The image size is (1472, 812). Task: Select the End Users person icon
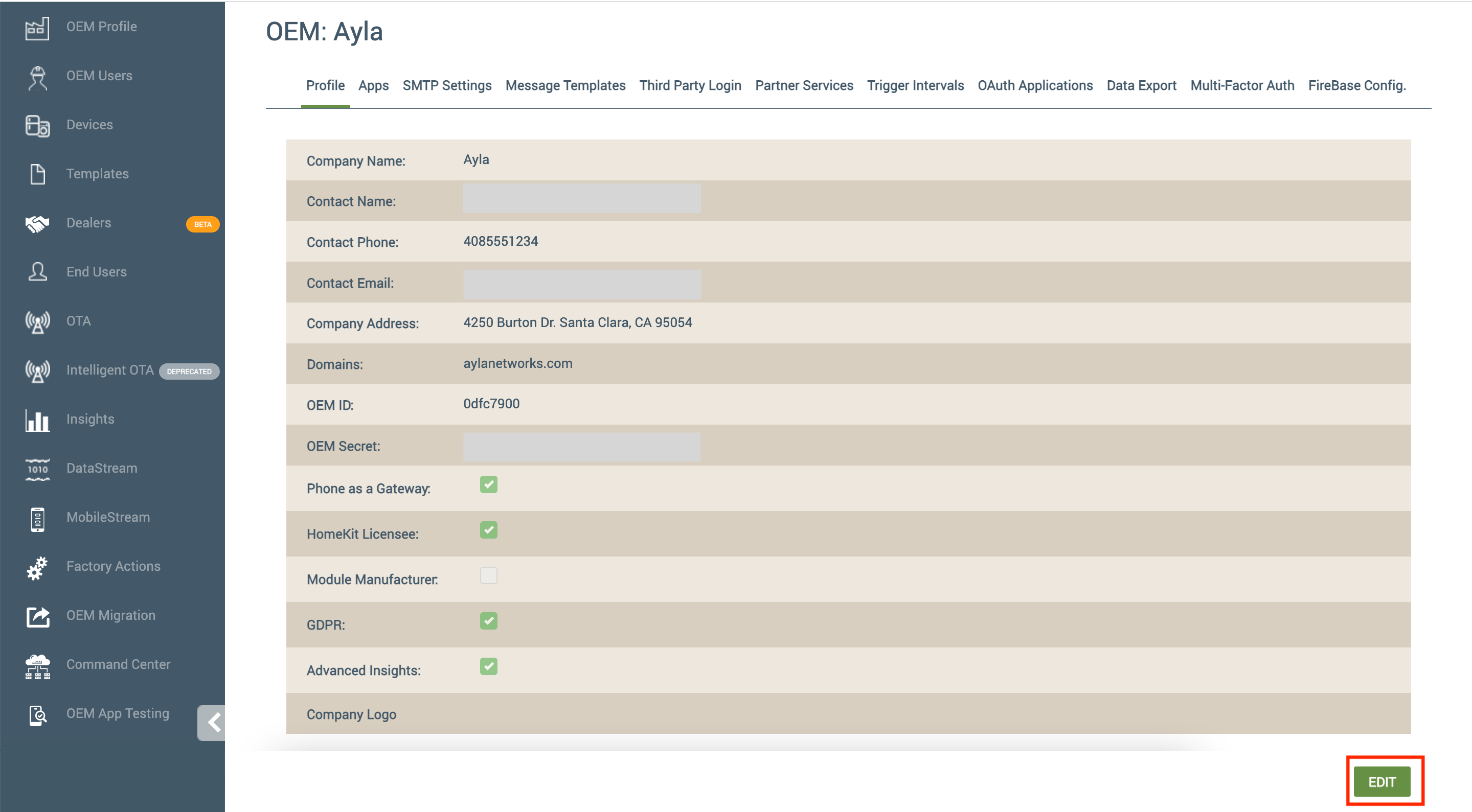(x=37, y=272)
